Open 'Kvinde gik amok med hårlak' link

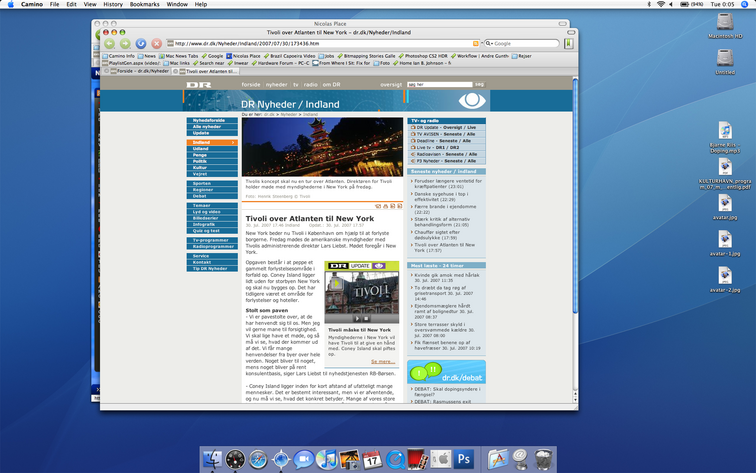(x=447, y=275)
